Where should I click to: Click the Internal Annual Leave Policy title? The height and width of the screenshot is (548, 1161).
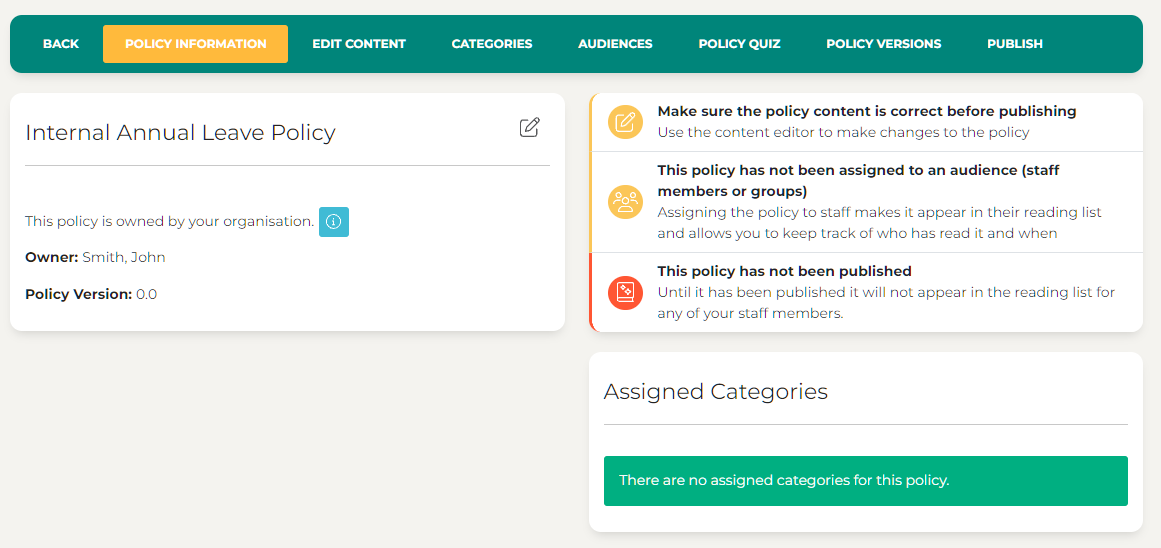click(180, 133)
